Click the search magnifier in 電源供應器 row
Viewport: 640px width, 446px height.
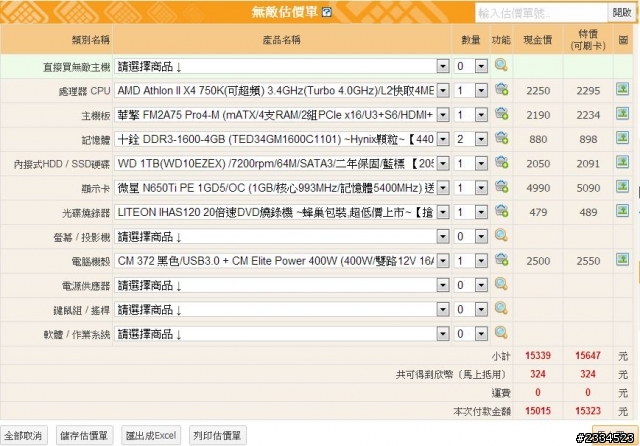(501, 284)
